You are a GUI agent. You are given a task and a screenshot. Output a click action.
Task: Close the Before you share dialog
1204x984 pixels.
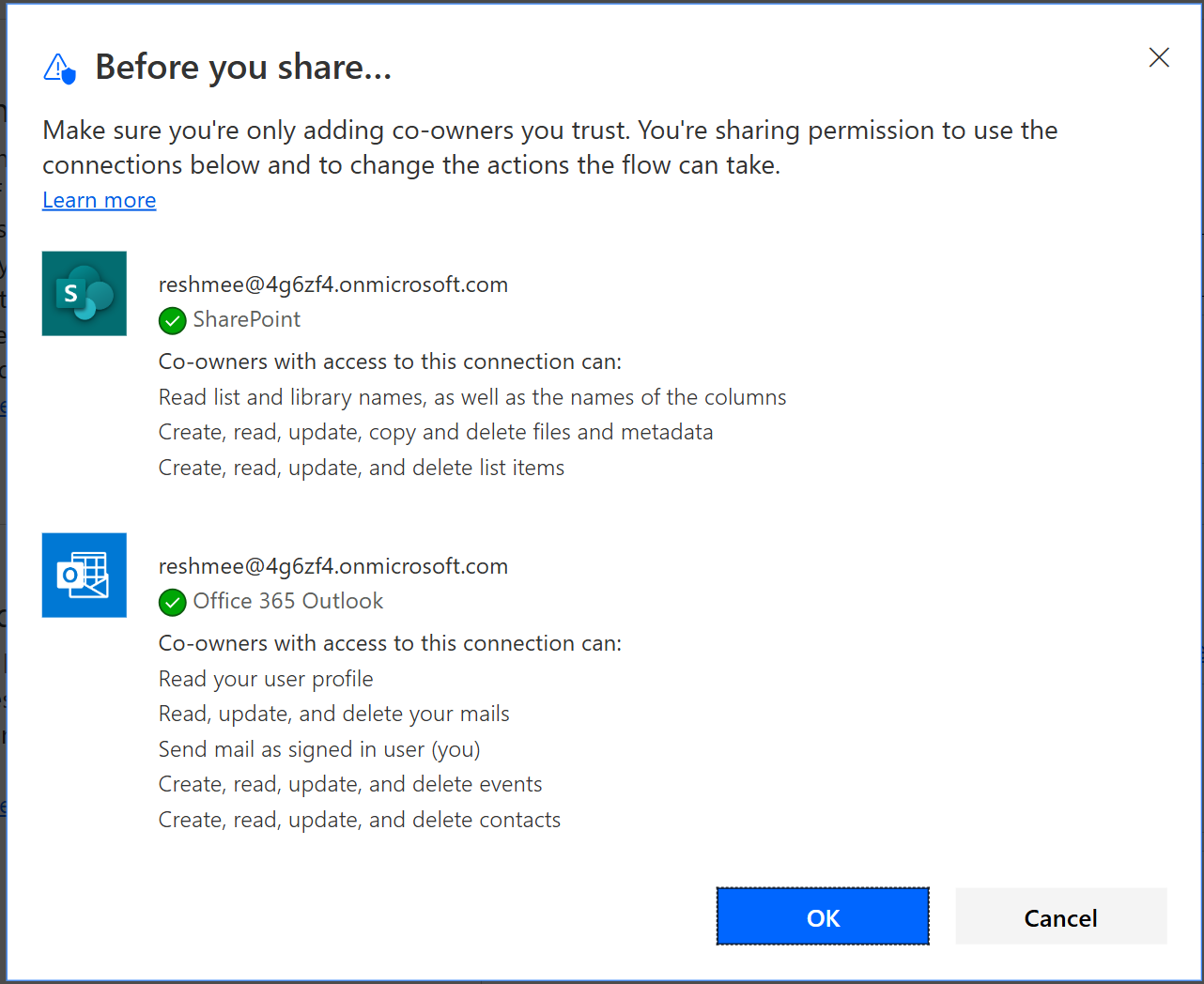[x=1158, y=57]
